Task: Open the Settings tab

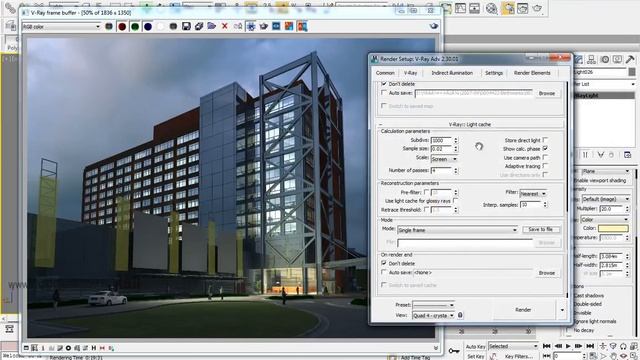Action: (494, 73)
